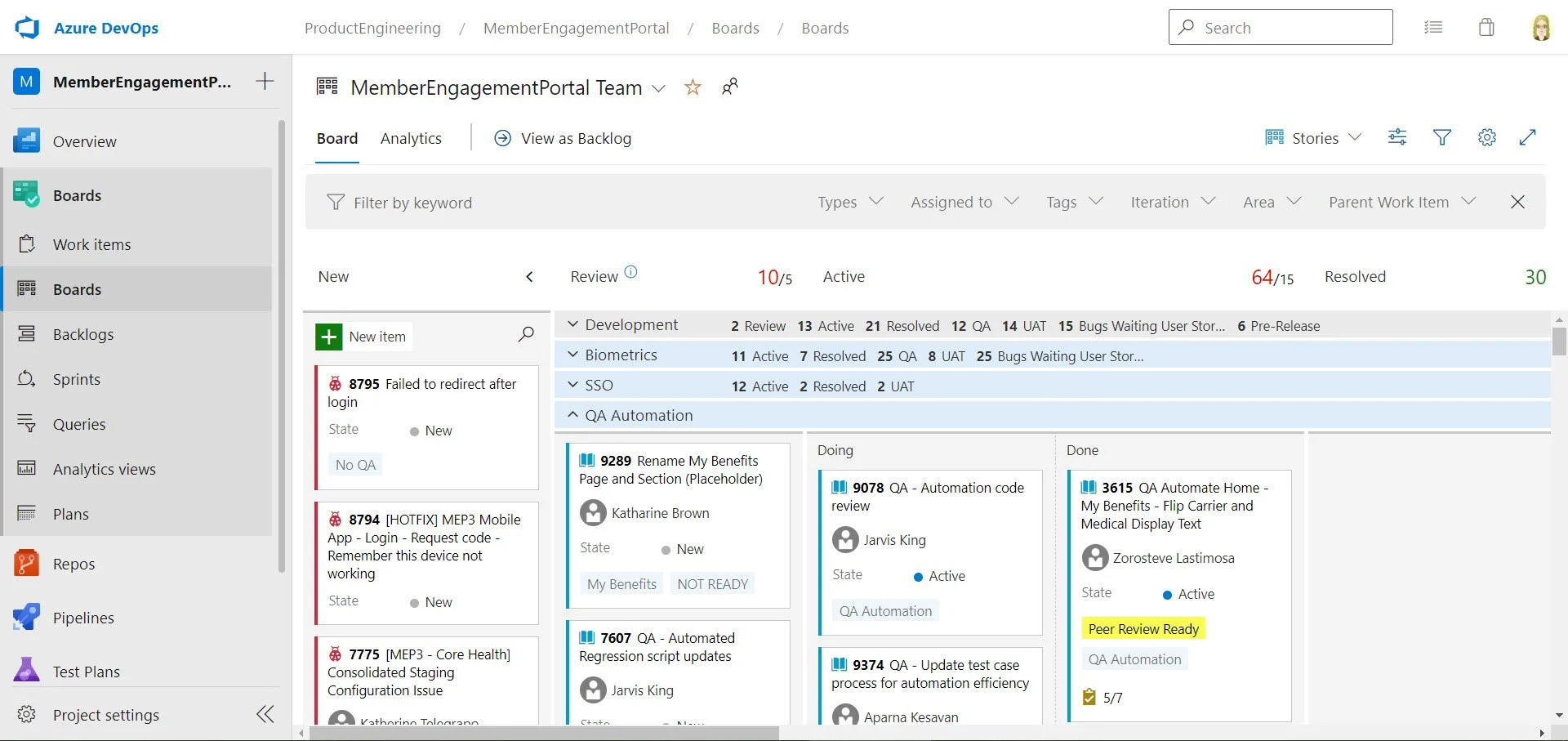Open the Types filter dropdown
1568x741 pixels.
pos(850,202)
